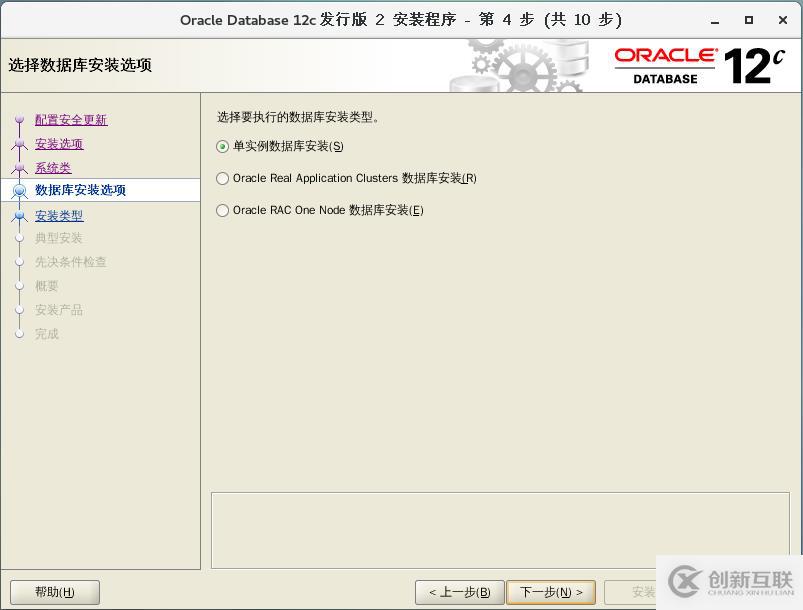The image size is (803, 610).
Task: Click the empty message text area
Action: (500, 531)
